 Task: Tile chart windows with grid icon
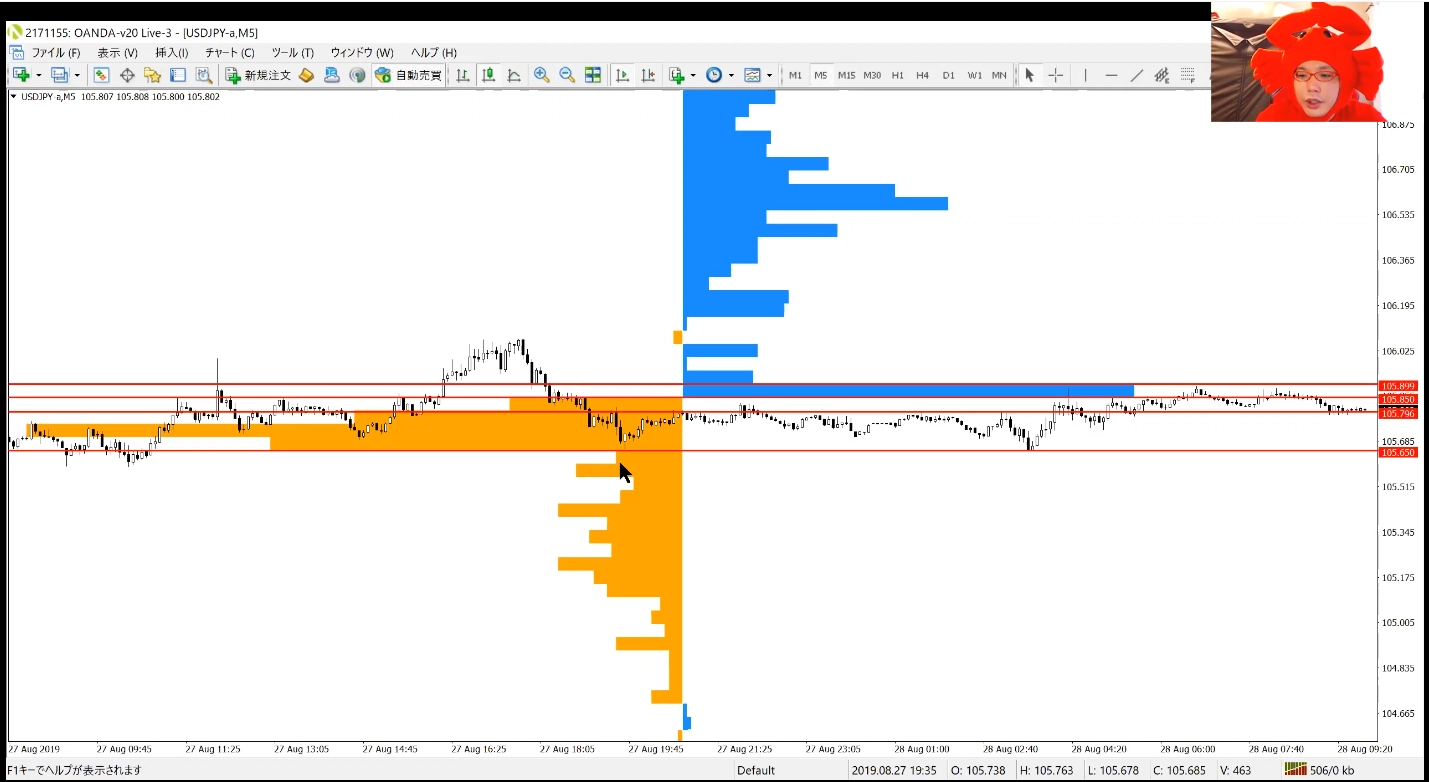tap(593, 75)
